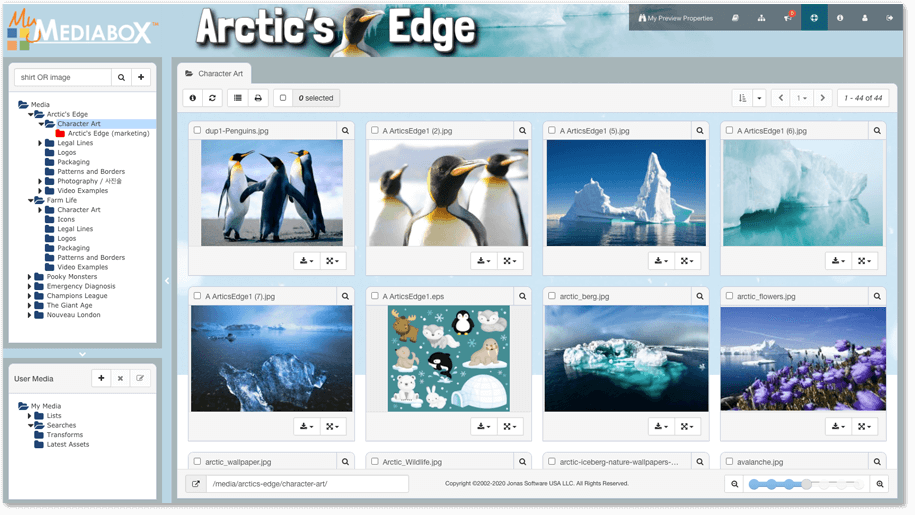
Task: Click the '0 selected' button
Action: [x=316, y=98]
